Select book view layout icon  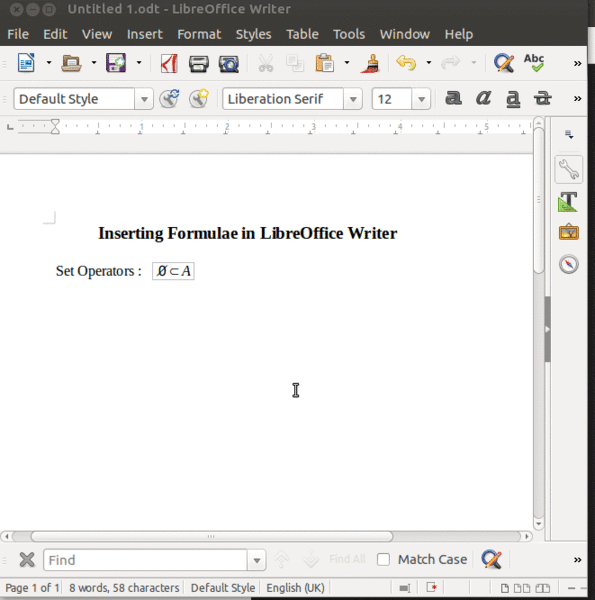click(542, 588)
